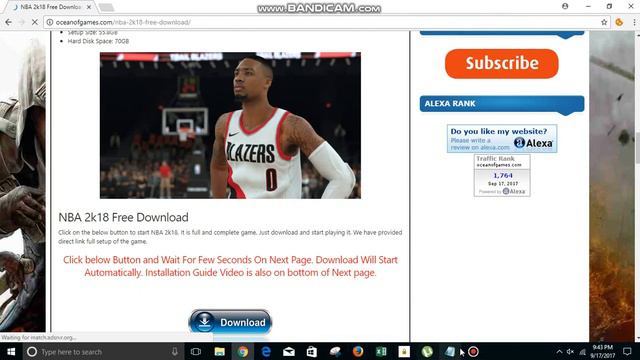Close the NBA 2k18 Free Download tab
The height and width of the screenshot is (360, 640).
tap(89, 7)
